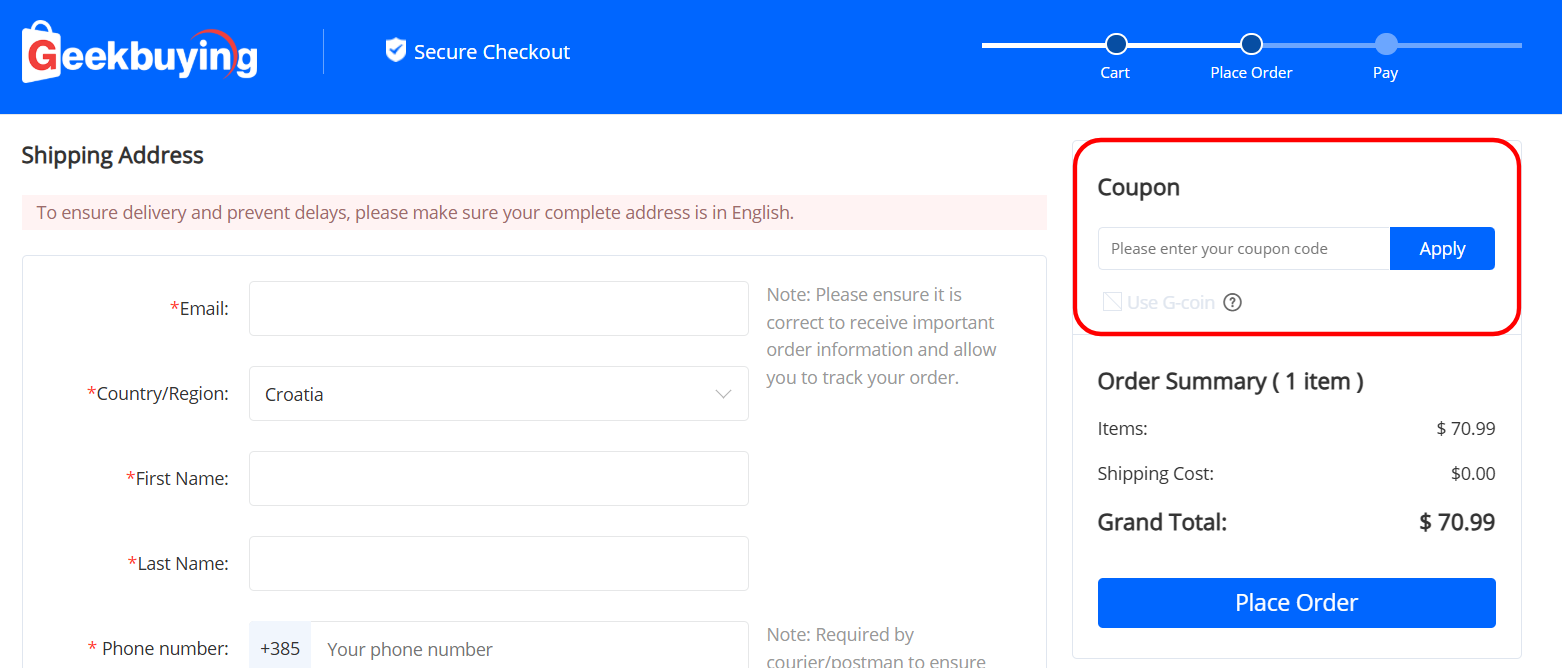Click the Place Order step circle
This screenshot has height=668, width=1562.
[x=1251, y=44]
